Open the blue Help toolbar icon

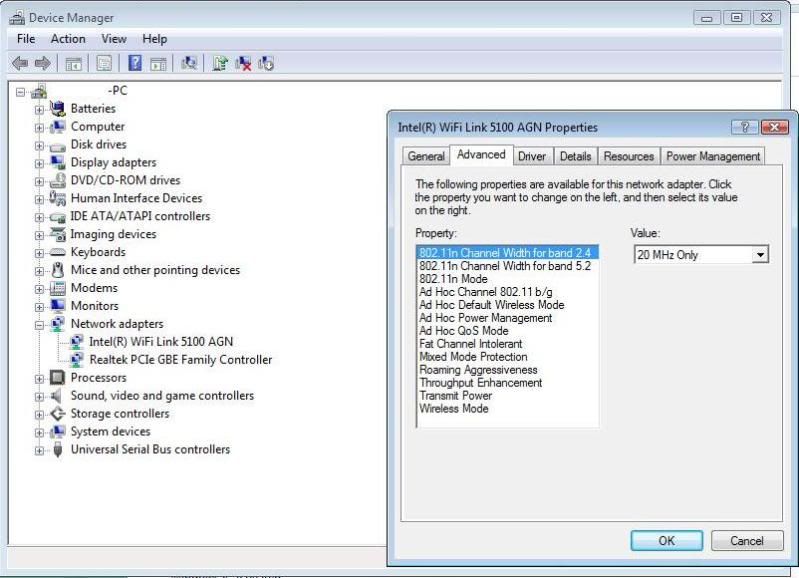(135, 63)
